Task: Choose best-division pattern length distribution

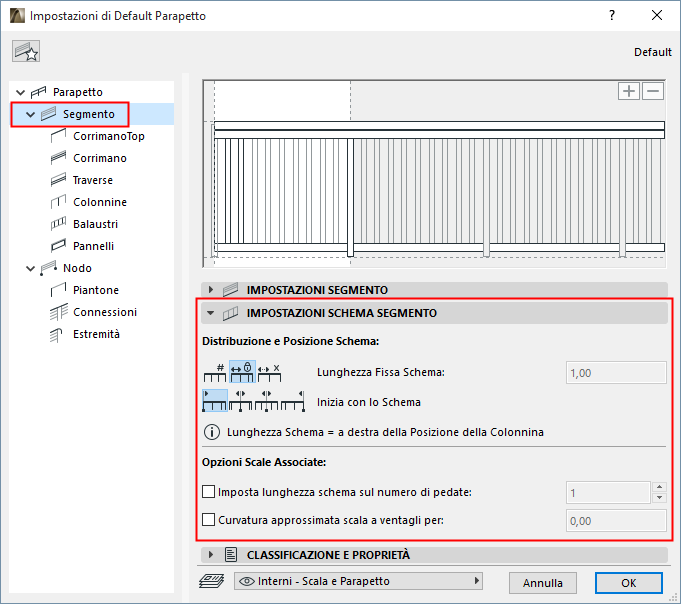Action: (269, 372)
